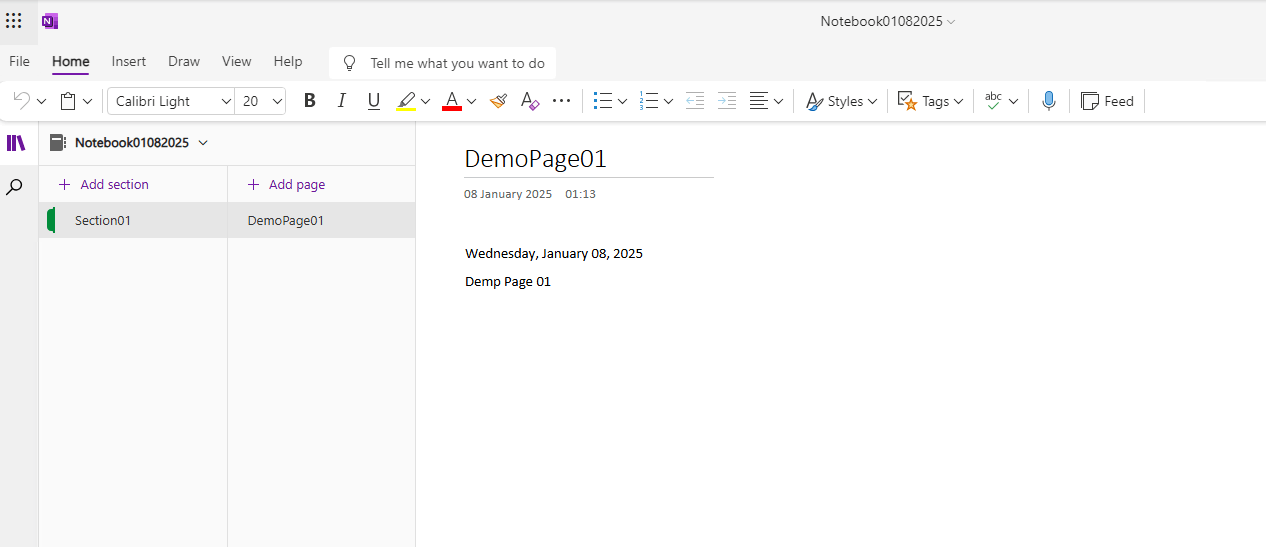Click the Clear Formatting eraser icon

pos(530,101)
